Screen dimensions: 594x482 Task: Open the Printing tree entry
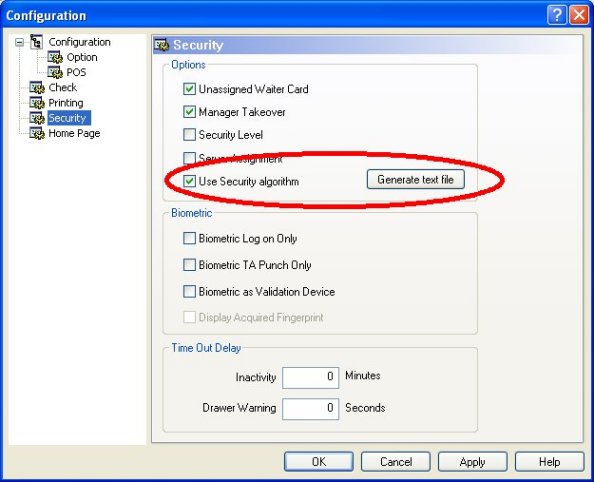tap(66, 103)
